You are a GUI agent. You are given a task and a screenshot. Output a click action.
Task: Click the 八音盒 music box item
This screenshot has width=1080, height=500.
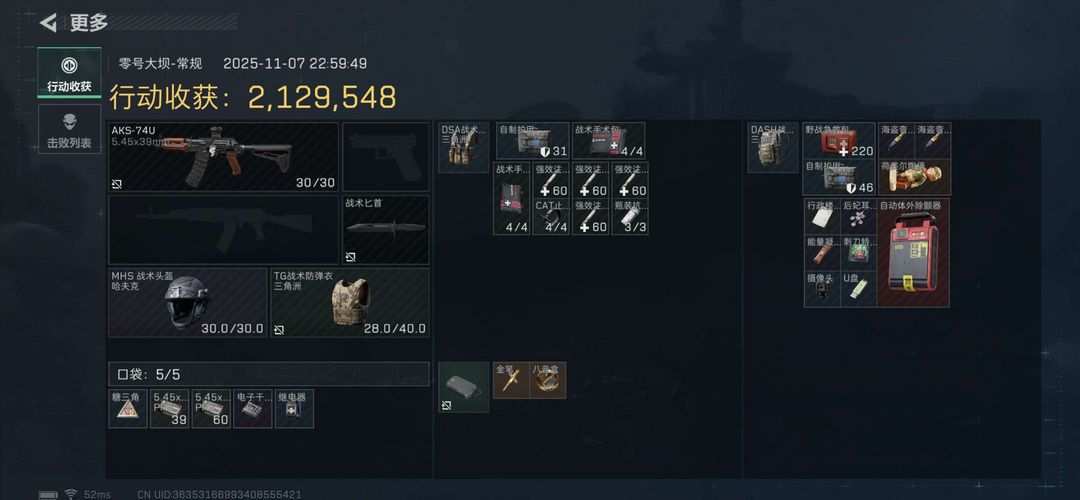(548, 380)
